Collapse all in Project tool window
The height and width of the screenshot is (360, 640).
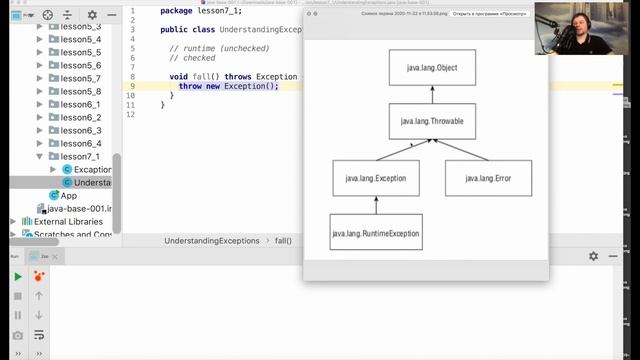coord(67,15)
